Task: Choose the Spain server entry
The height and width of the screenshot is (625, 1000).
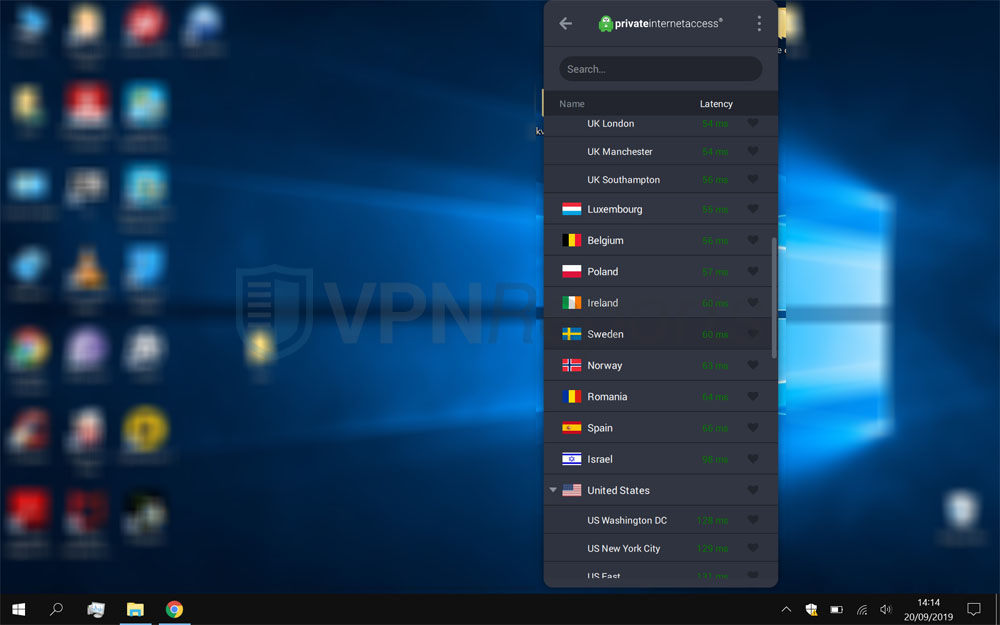Action: [x=600, y=428]
